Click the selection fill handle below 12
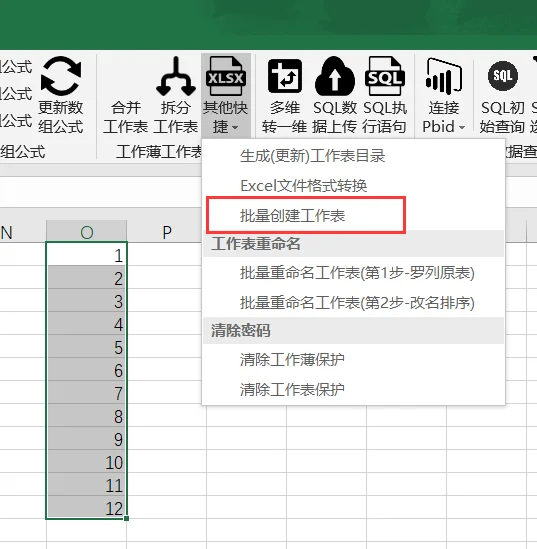 126,518
